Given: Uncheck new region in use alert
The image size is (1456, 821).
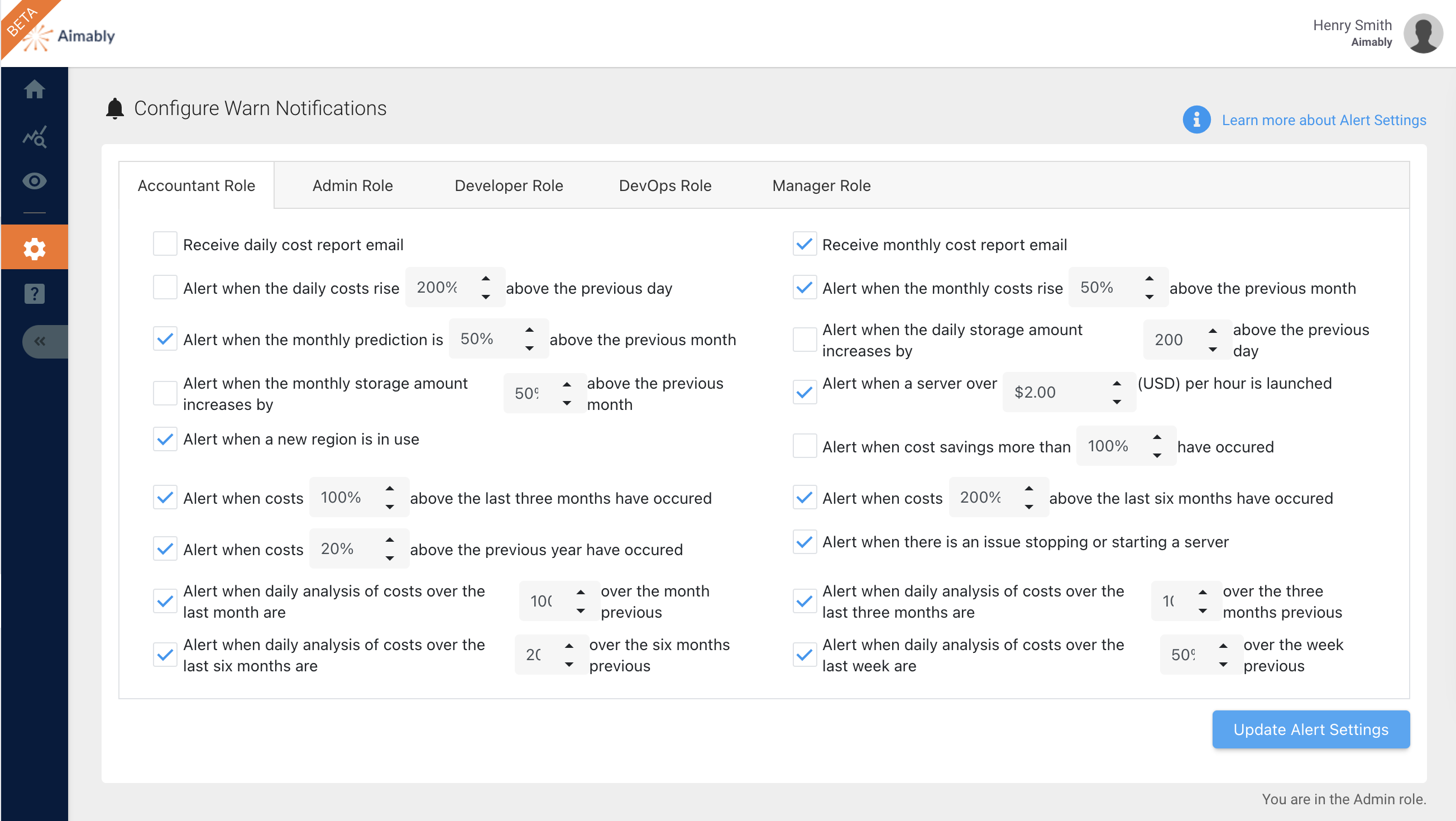Looking at the screenshot, I should pyautogui.click(x=165, y=439).
